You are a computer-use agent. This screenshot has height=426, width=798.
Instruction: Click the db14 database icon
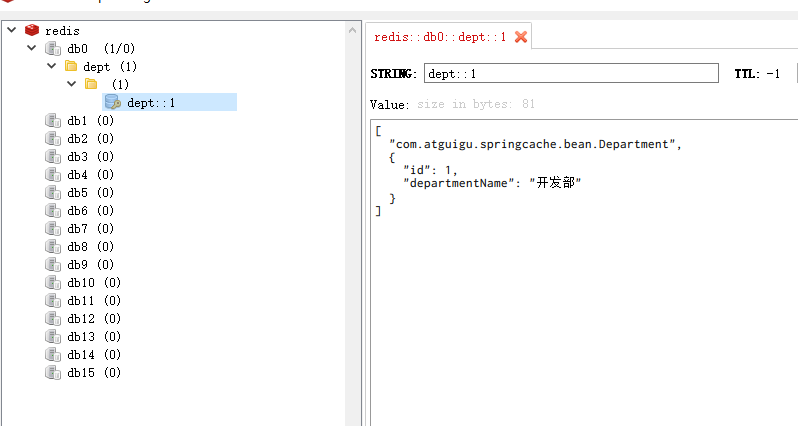[x=53, y=354]
